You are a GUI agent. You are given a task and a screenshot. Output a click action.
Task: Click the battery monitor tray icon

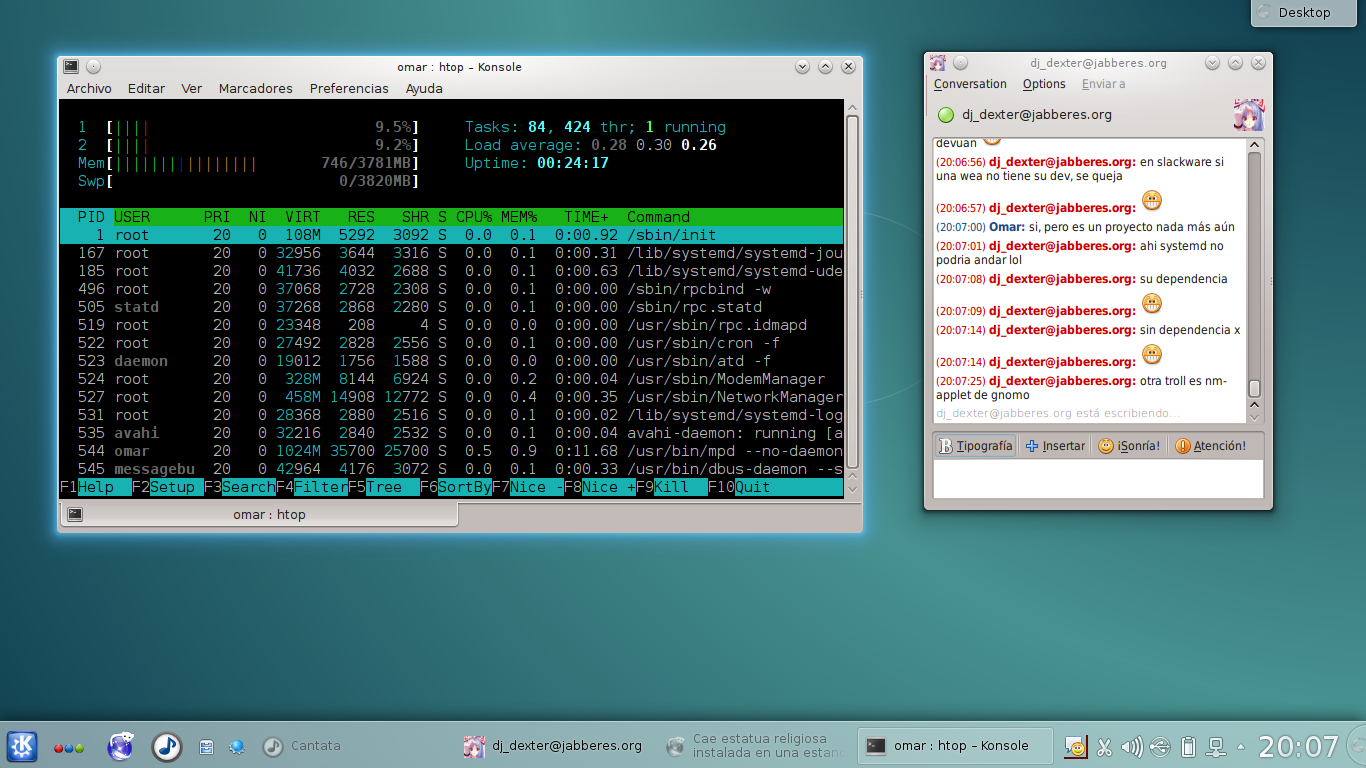point(1188,746)
